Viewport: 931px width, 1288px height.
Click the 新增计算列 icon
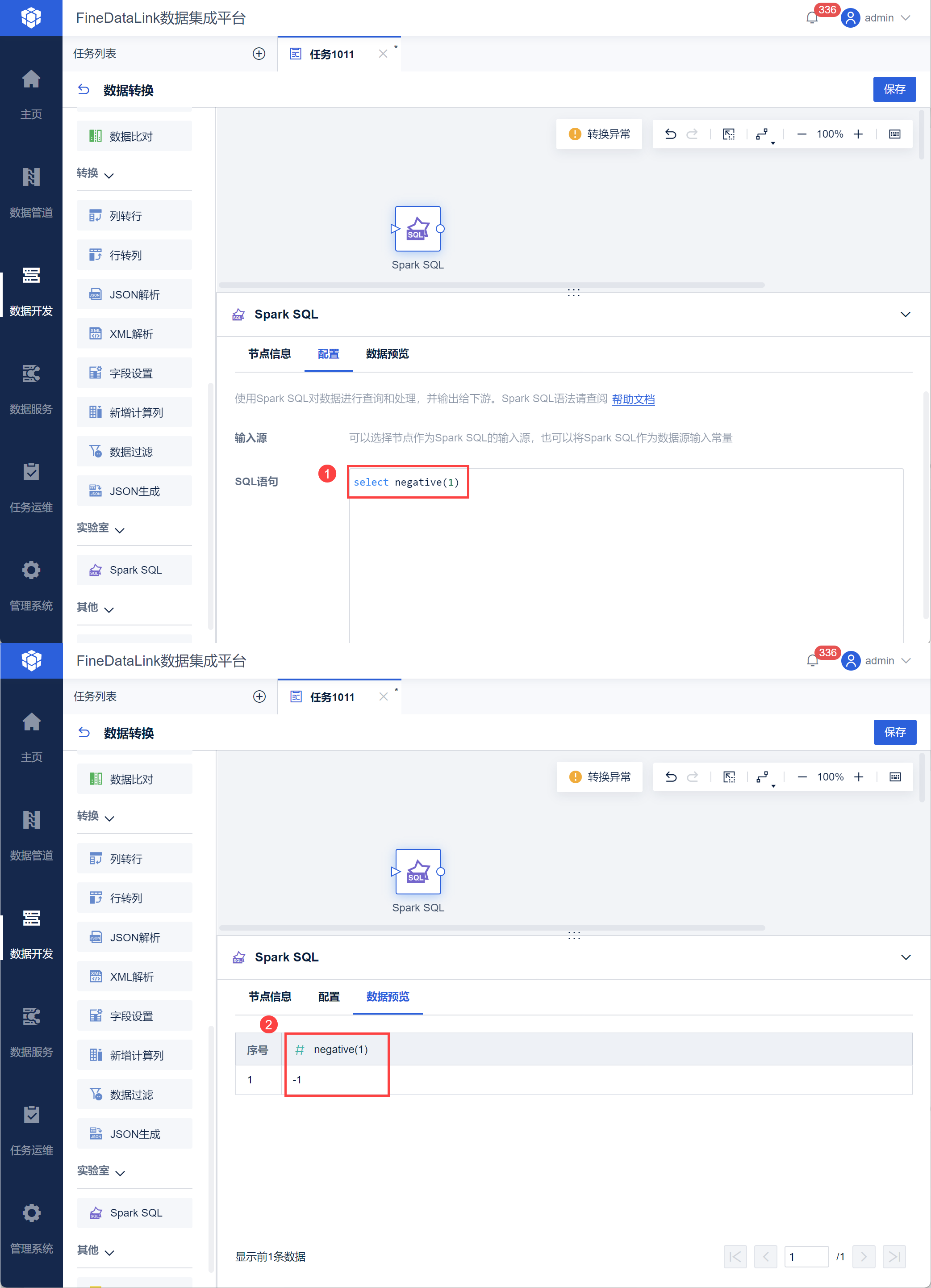[96, 412]
